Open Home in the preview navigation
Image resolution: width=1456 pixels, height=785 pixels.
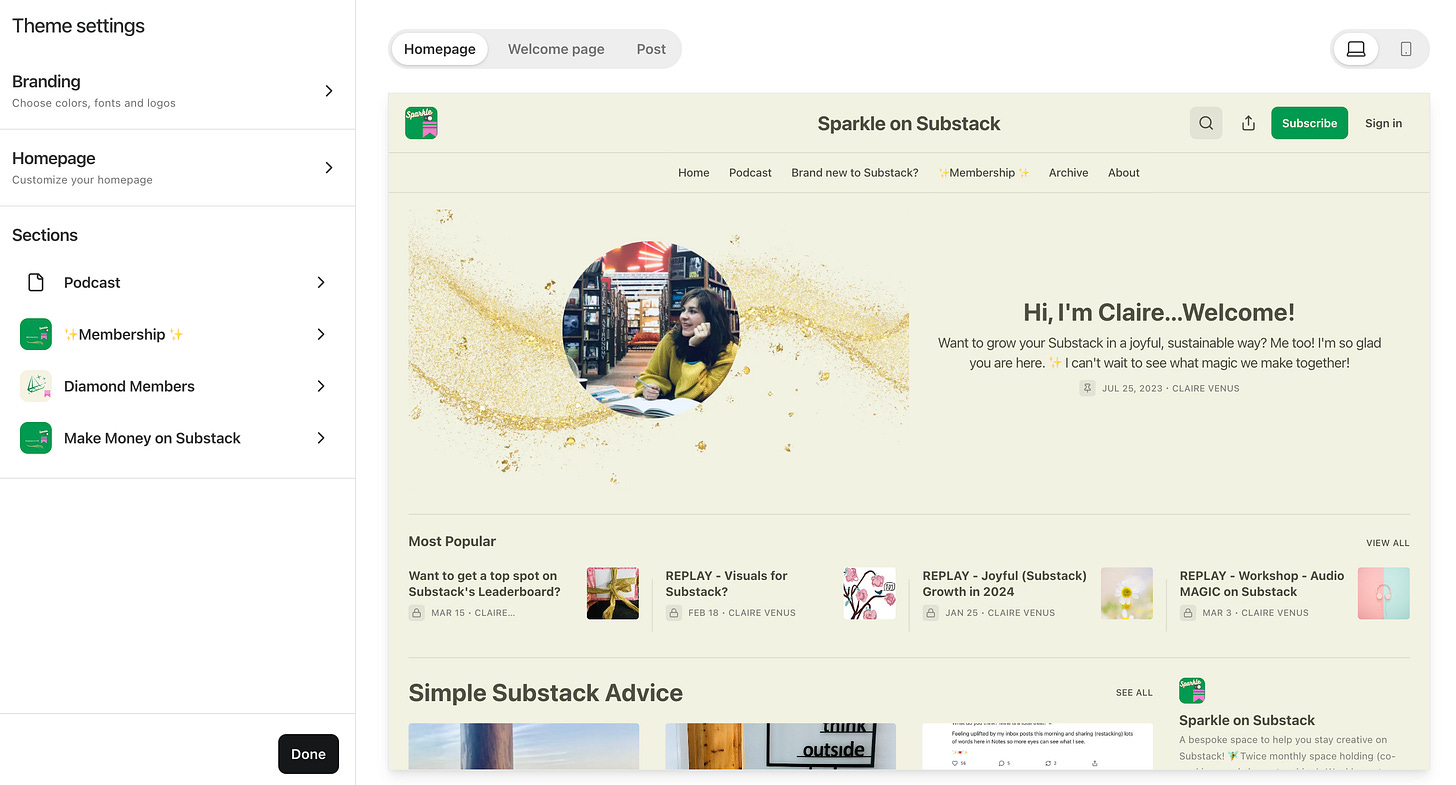694,173
